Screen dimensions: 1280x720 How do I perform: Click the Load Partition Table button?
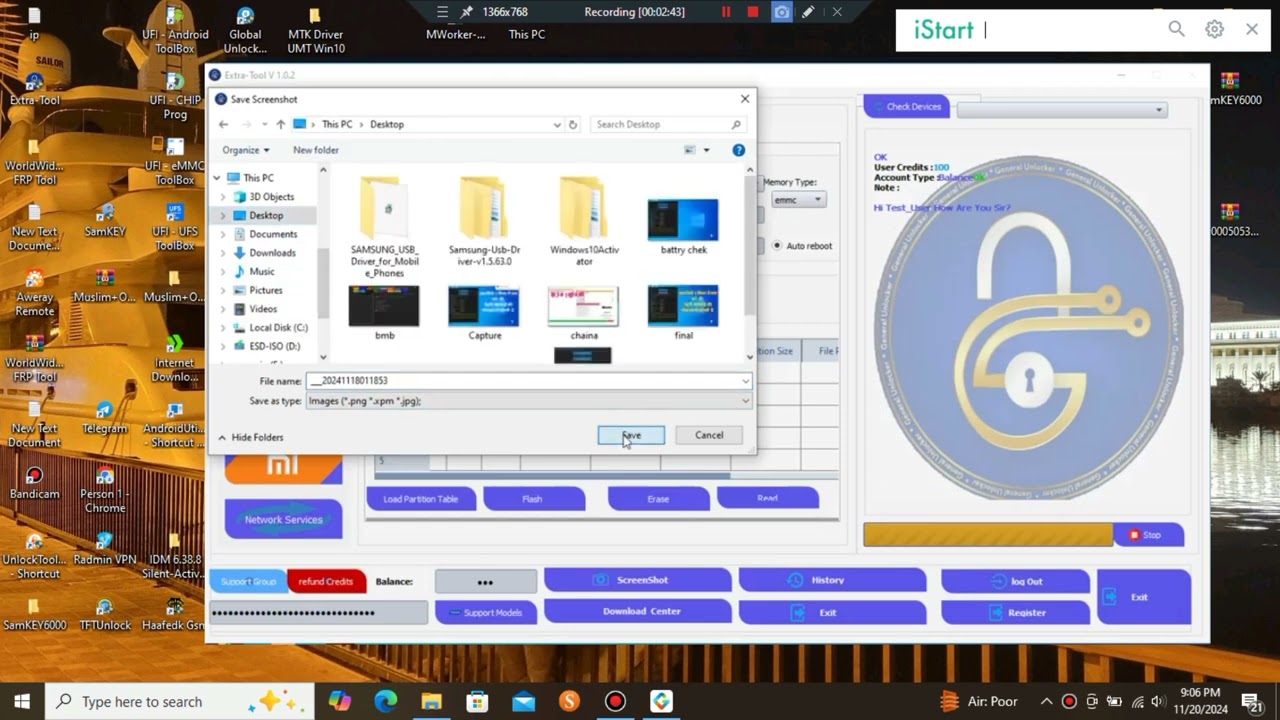421,499
